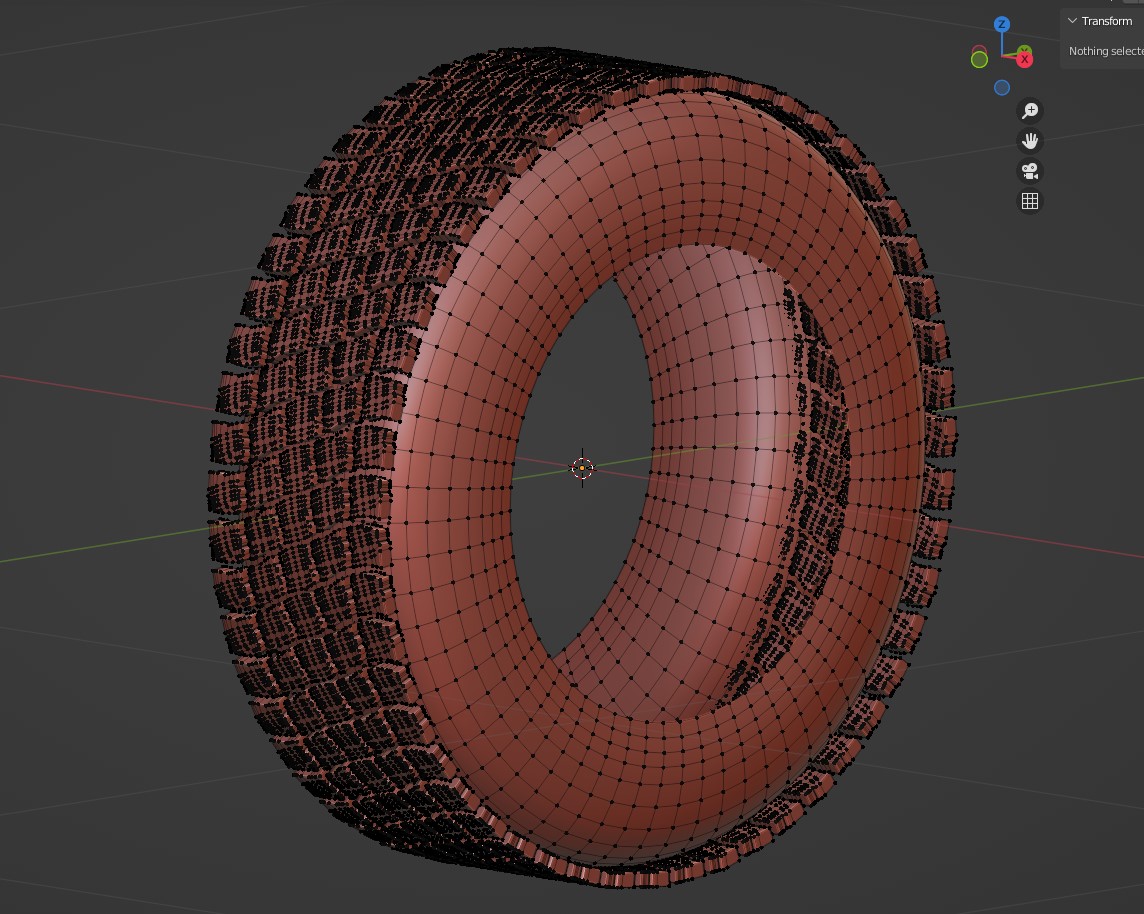Toggle perspective/orthographic grid icon
Image resolution: width=1144 pixels, height=914 pixels.
1029,201
